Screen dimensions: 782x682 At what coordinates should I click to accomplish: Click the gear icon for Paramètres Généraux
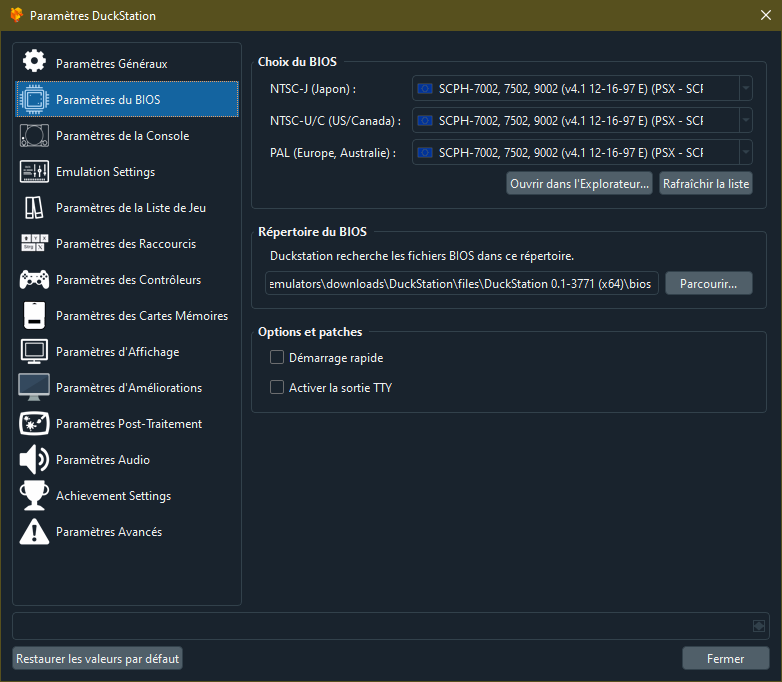pyautogui.click(x=34, y=63)
